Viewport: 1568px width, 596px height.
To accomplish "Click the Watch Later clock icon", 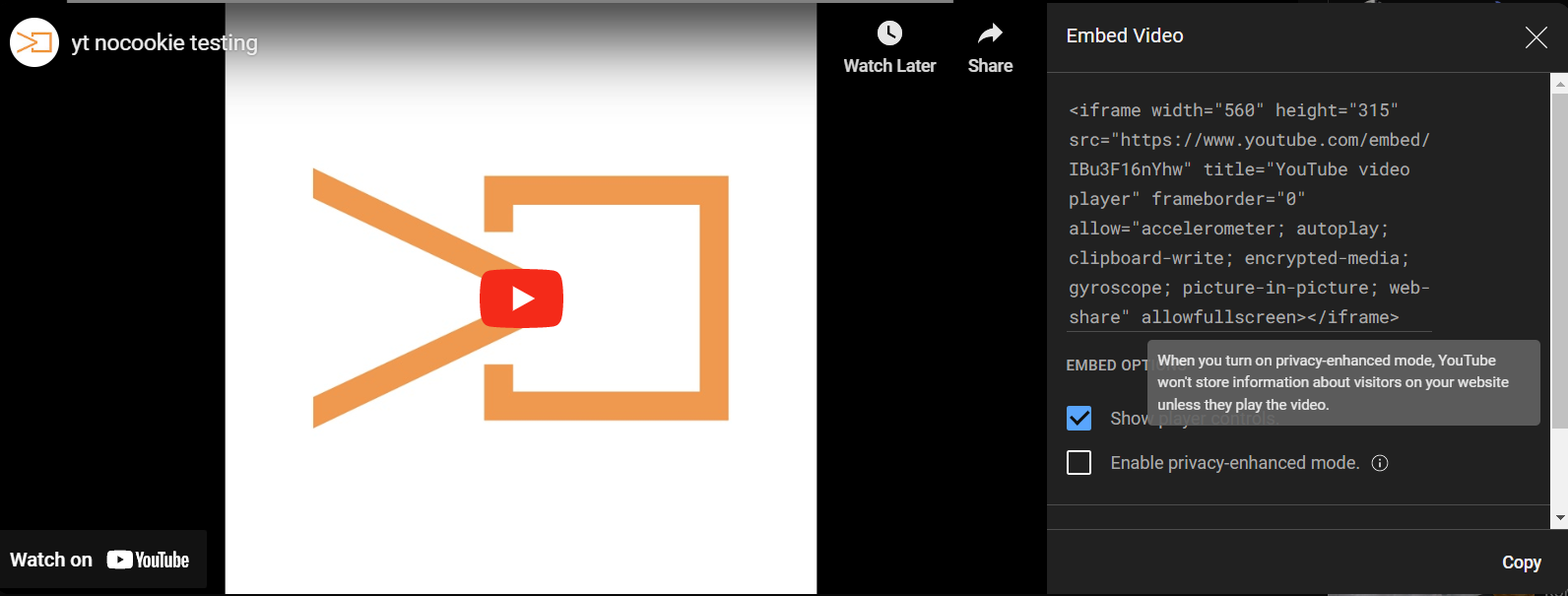I will click(889, 33).
